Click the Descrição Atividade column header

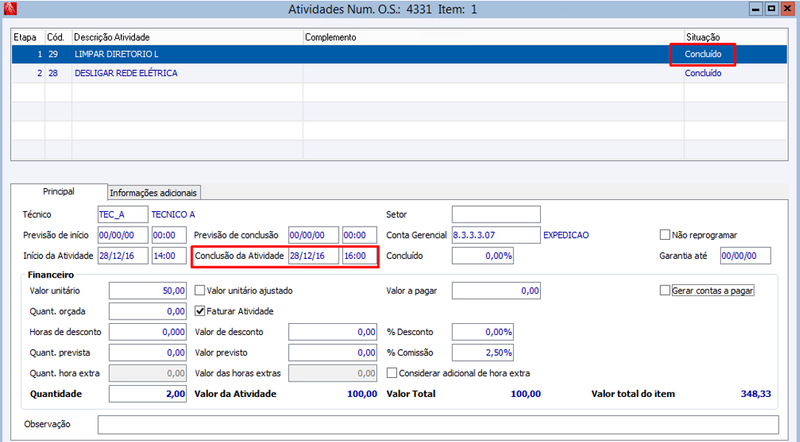point(187,37)
